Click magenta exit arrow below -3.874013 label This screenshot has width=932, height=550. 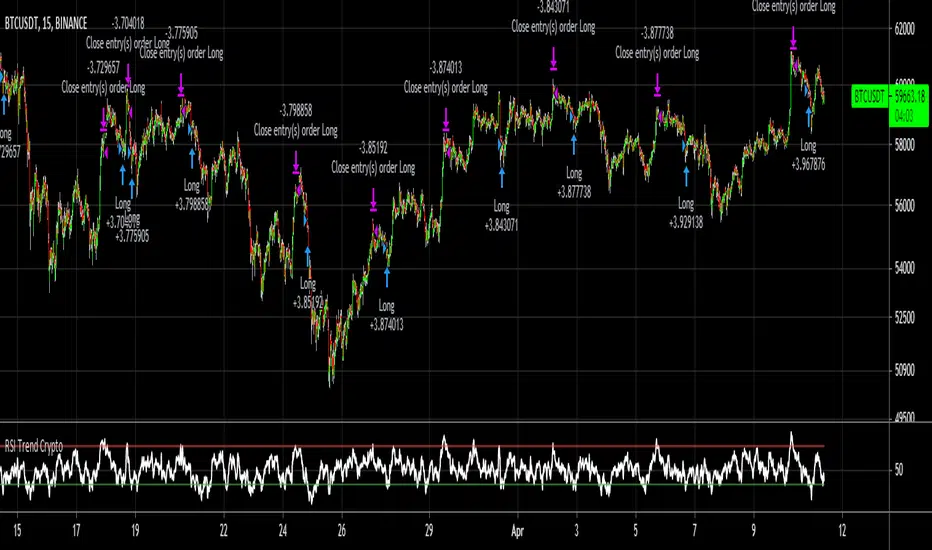(x=446, y=120)
